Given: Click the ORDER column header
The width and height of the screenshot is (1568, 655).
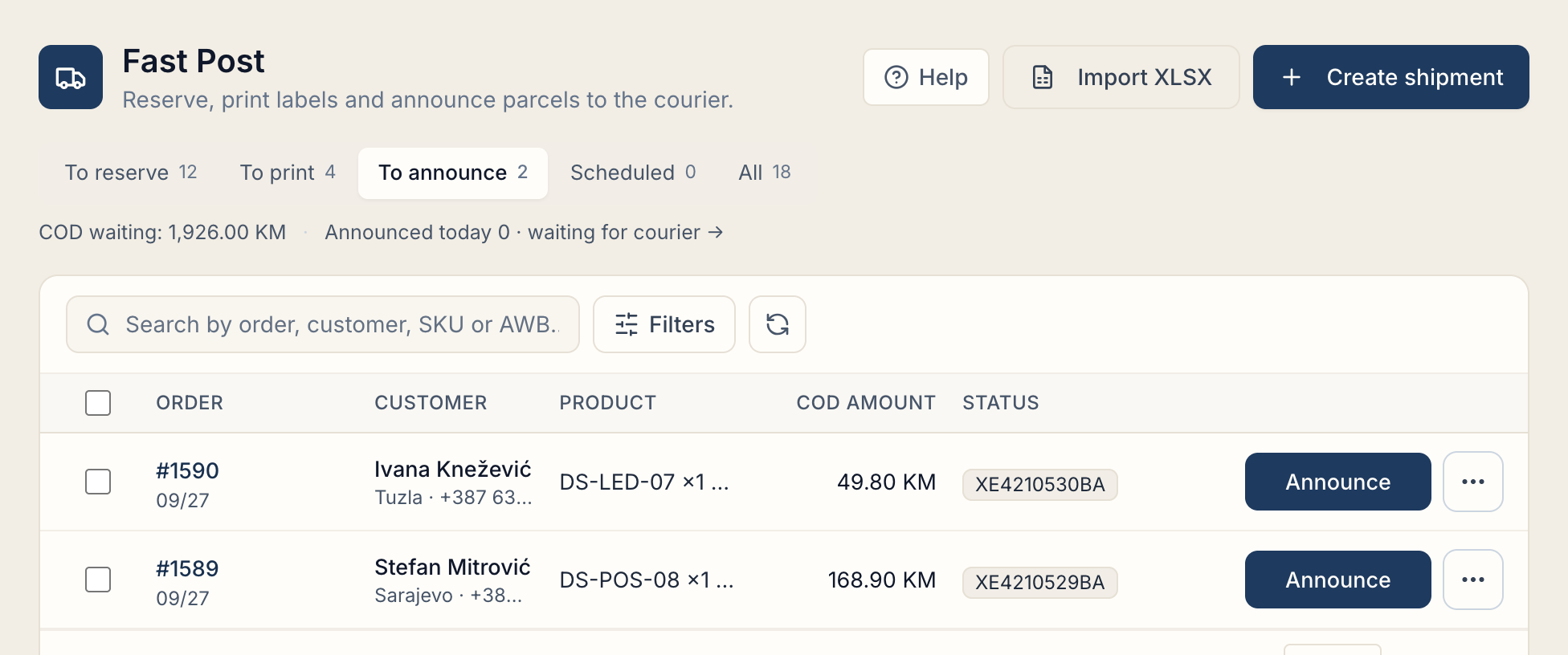Looking at the screenshot, I should point(190,403).
